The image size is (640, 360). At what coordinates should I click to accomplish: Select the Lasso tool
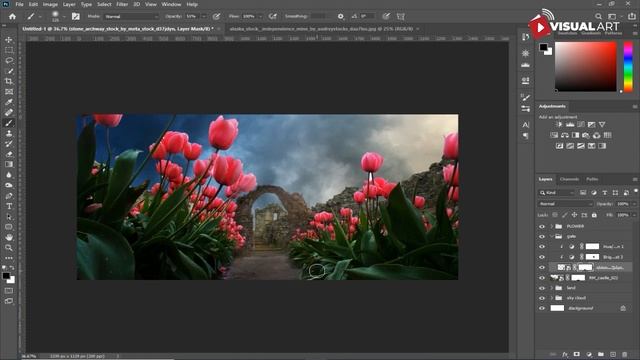(x=9, y=60)
